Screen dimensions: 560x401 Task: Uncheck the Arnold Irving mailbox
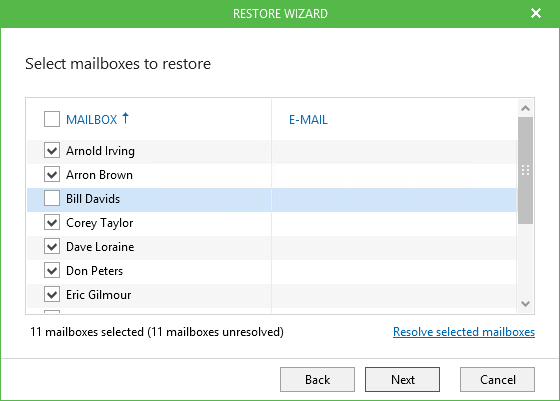coord(52,150)
